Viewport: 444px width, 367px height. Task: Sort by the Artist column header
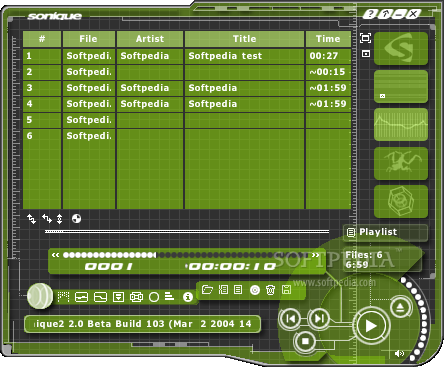click(150, 39)
